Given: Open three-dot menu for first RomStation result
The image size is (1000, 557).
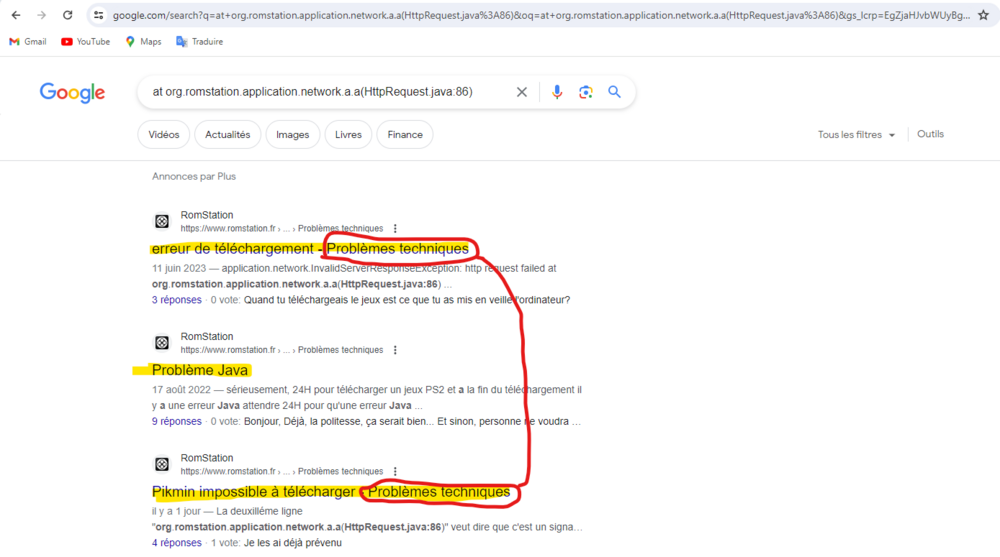Looking at the screenshot, I should tap(395, 228).
